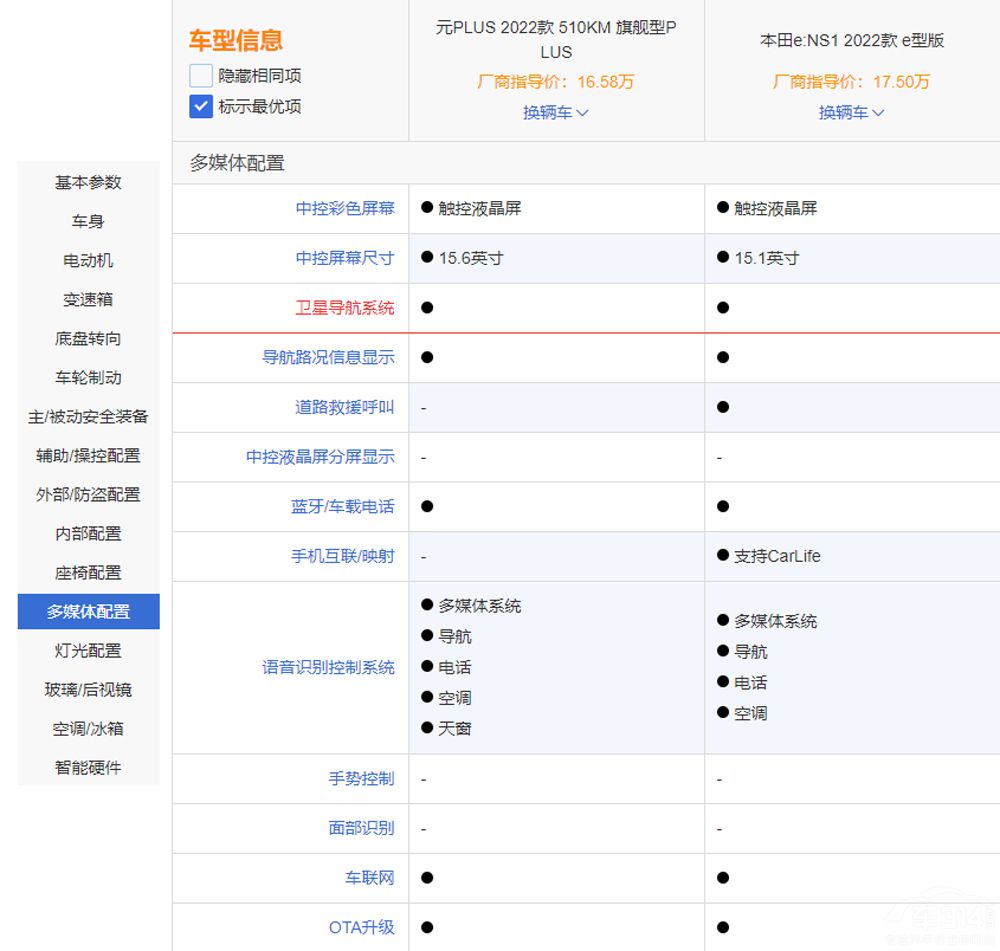Check the 隐藏相同项 checkbox
1000x951 pixels.
pos(201,76)
